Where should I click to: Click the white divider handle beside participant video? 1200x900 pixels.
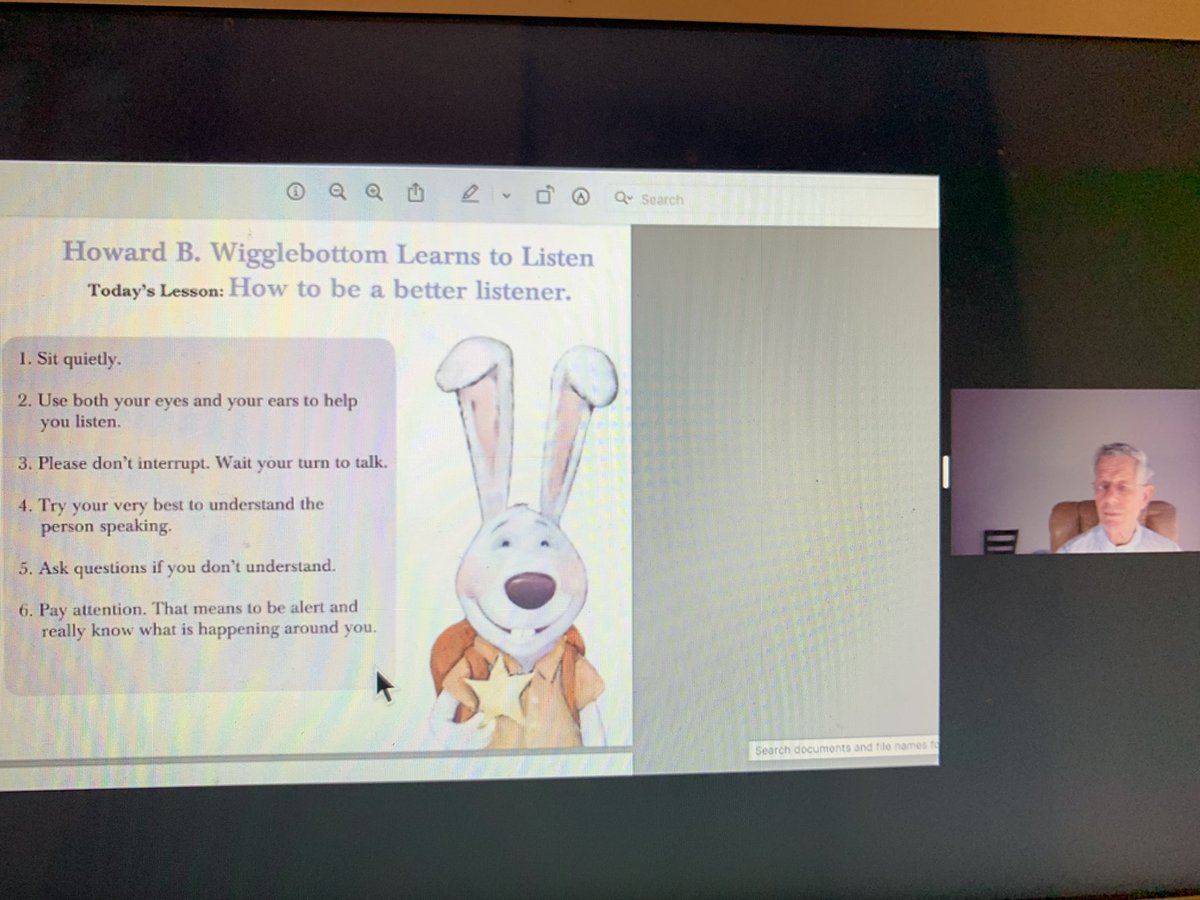pyautogui.click(x=945, y=471)
